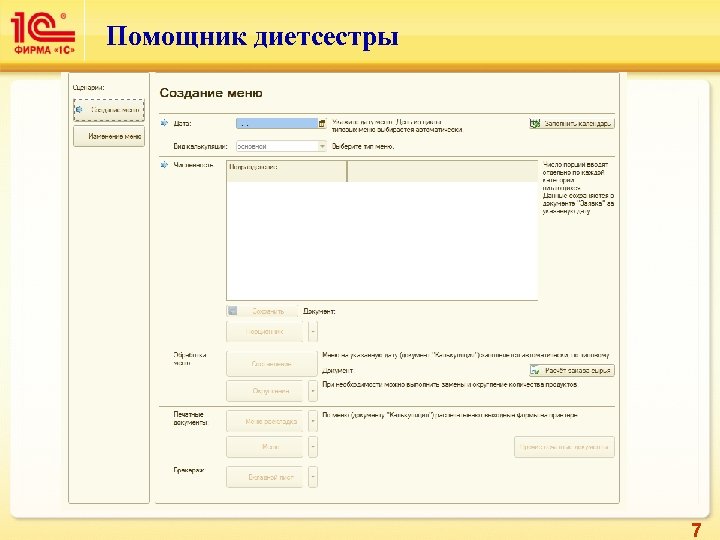Click the icon inside the Создание меню sidebar button
Screen dimensions: 720x540
pos(79,110)
